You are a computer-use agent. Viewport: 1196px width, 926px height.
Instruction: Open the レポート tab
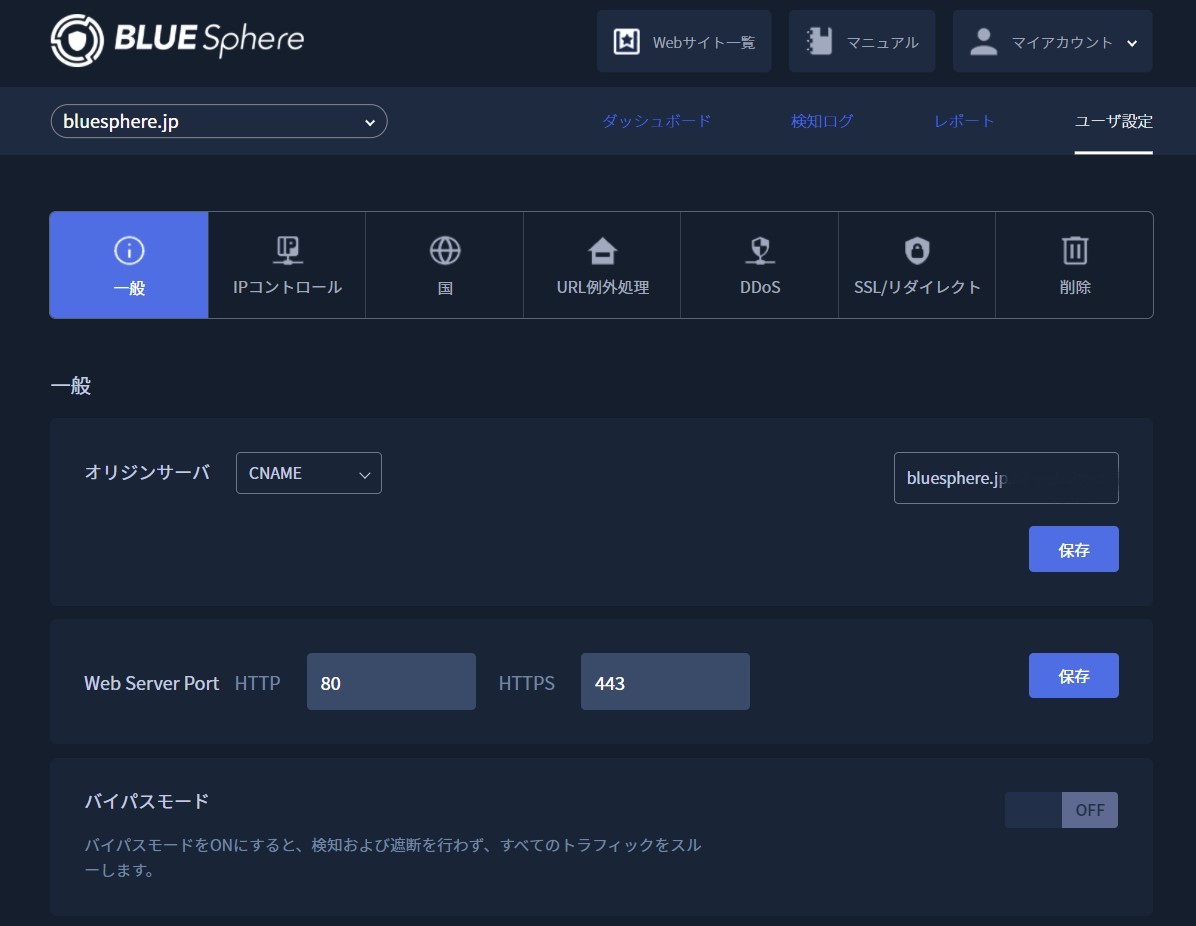(964, 121)
